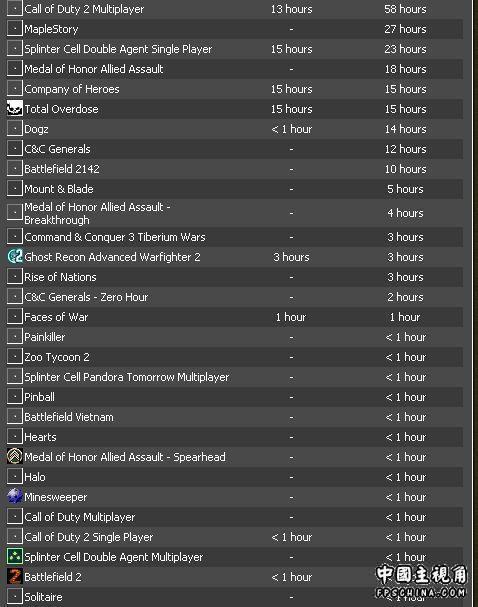Select Splinter Cell Double Agent Single Player name
This screenshot has width=478, height=607.
click(118, 49)
